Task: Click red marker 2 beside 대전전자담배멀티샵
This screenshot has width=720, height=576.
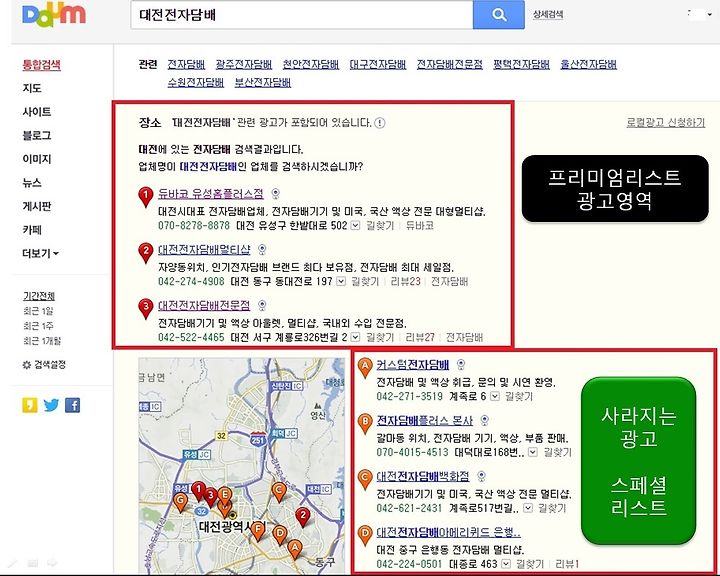Action: pyautogui.click(x=146, y=253)
